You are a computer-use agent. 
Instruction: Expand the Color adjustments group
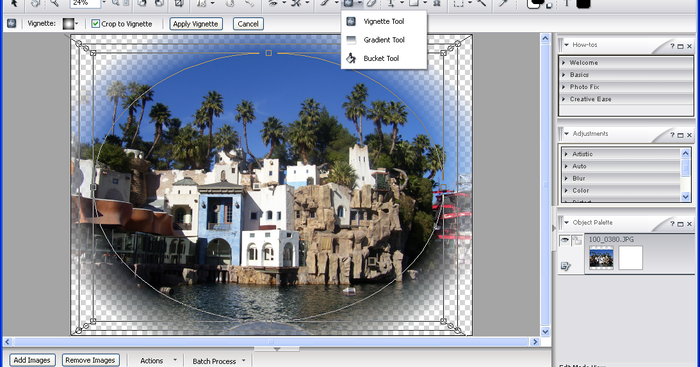tap(621, 190)
